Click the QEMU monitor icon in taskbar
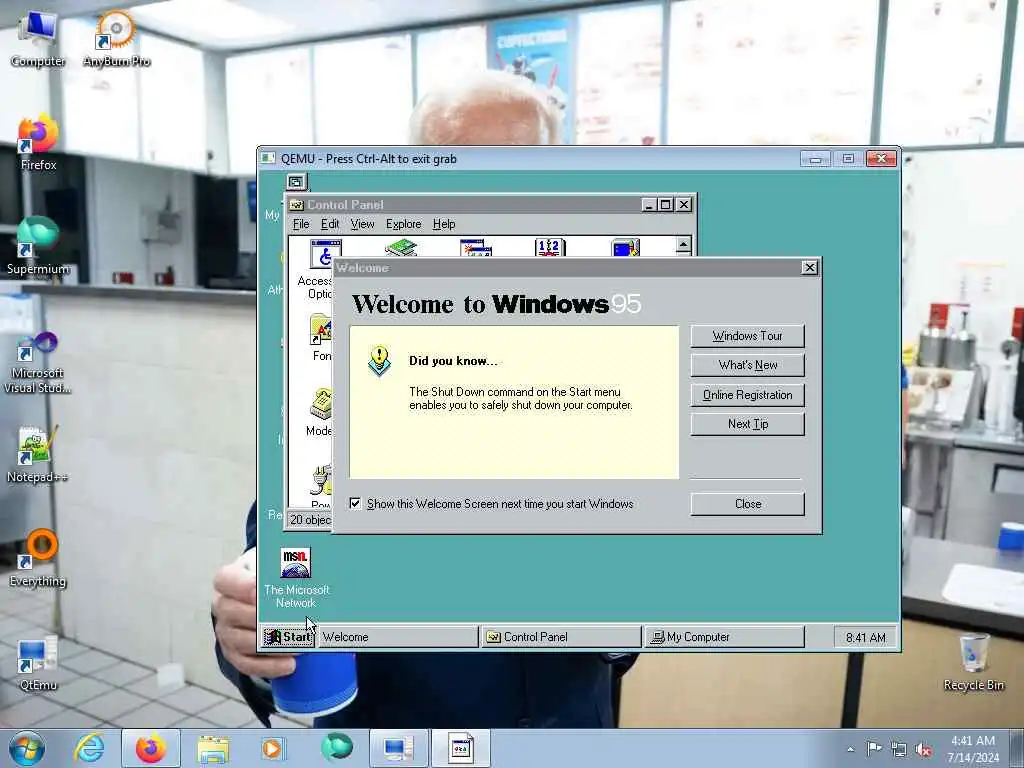 (x=398, y=748)
